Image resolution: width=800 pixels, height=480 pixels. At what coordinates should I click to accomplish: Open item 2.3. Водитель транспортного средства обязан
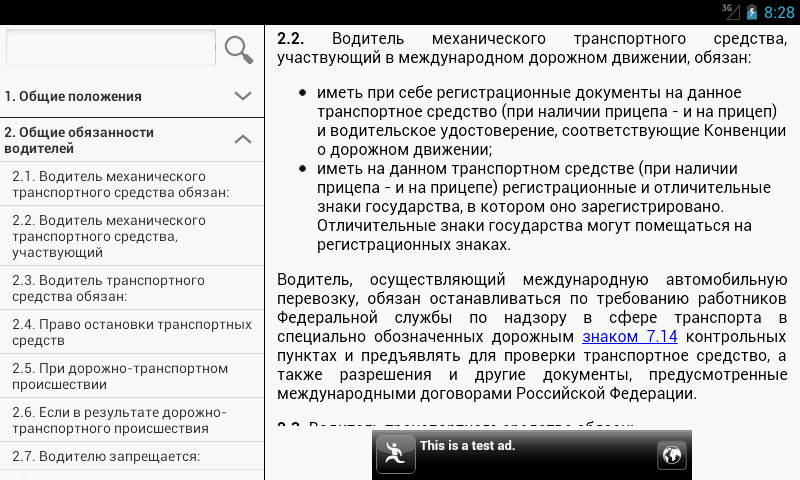132,288
